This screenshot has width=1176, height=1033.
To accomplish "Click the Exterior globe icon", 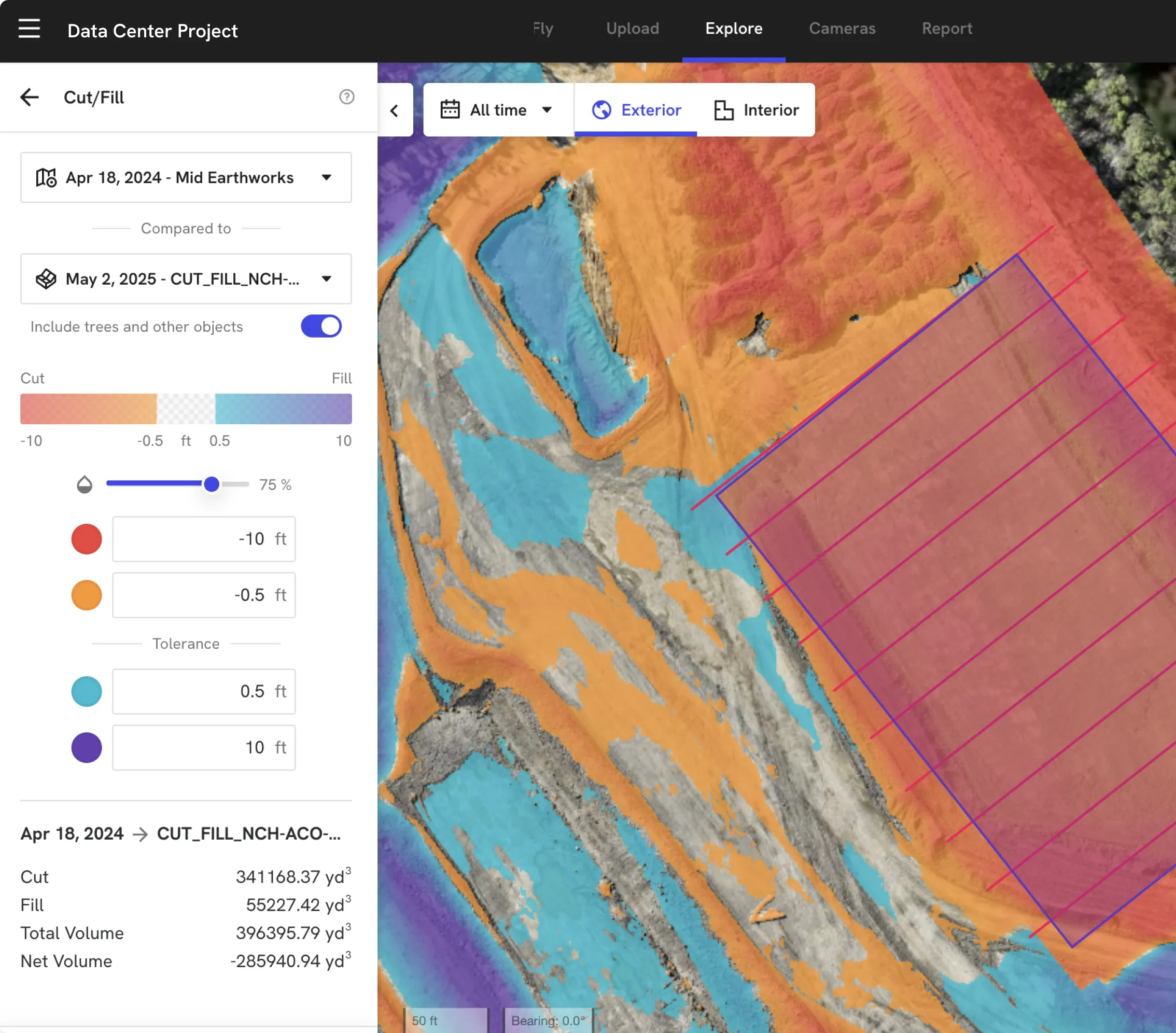I will pos(601,110).
